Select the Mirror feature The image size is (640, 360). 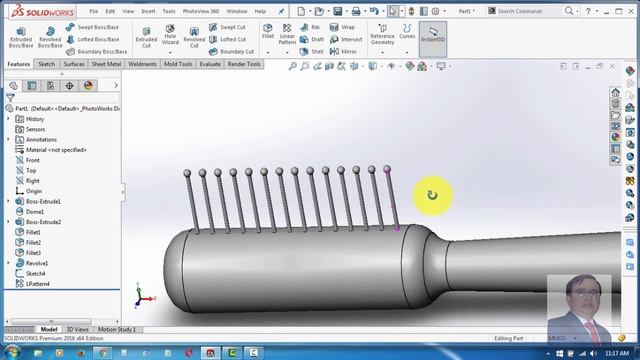pyautogui.click(x=343, y=51)
